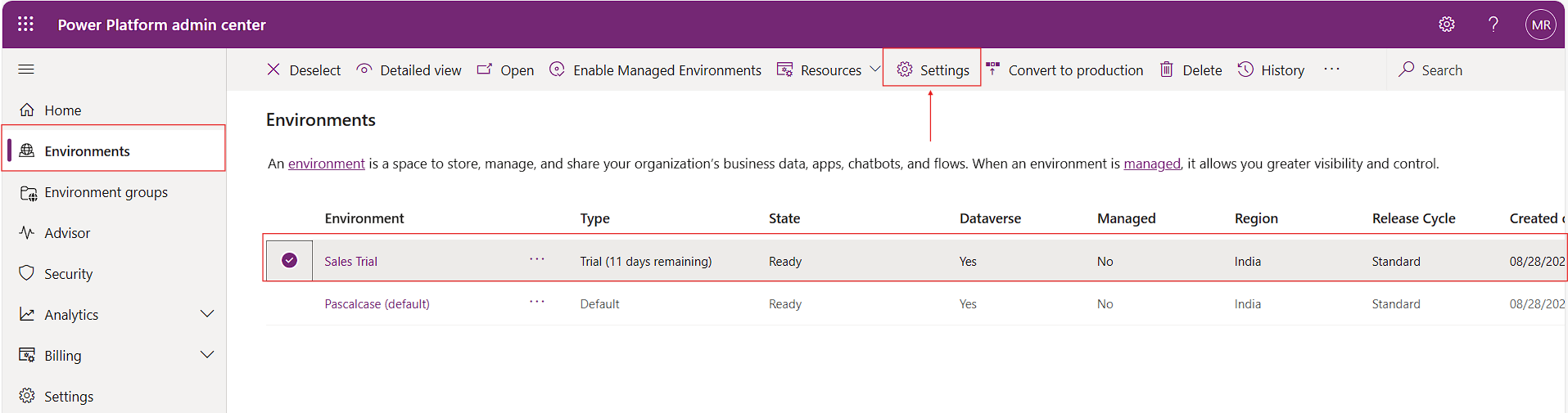The height and width of the screenshot is (413, 1568).
Task: Follow the "managed" link in the description
Action: (x=1151, y=164)
